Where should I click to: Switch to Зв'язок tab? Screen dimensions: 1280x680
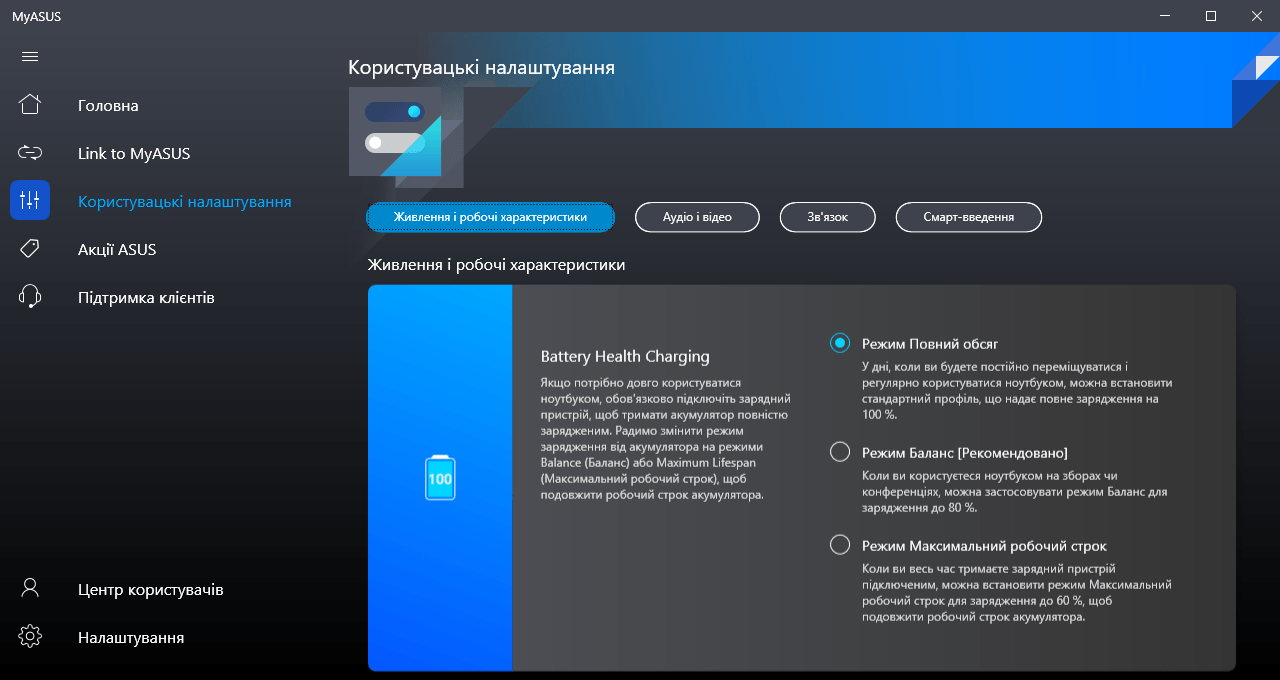[828, 217]
